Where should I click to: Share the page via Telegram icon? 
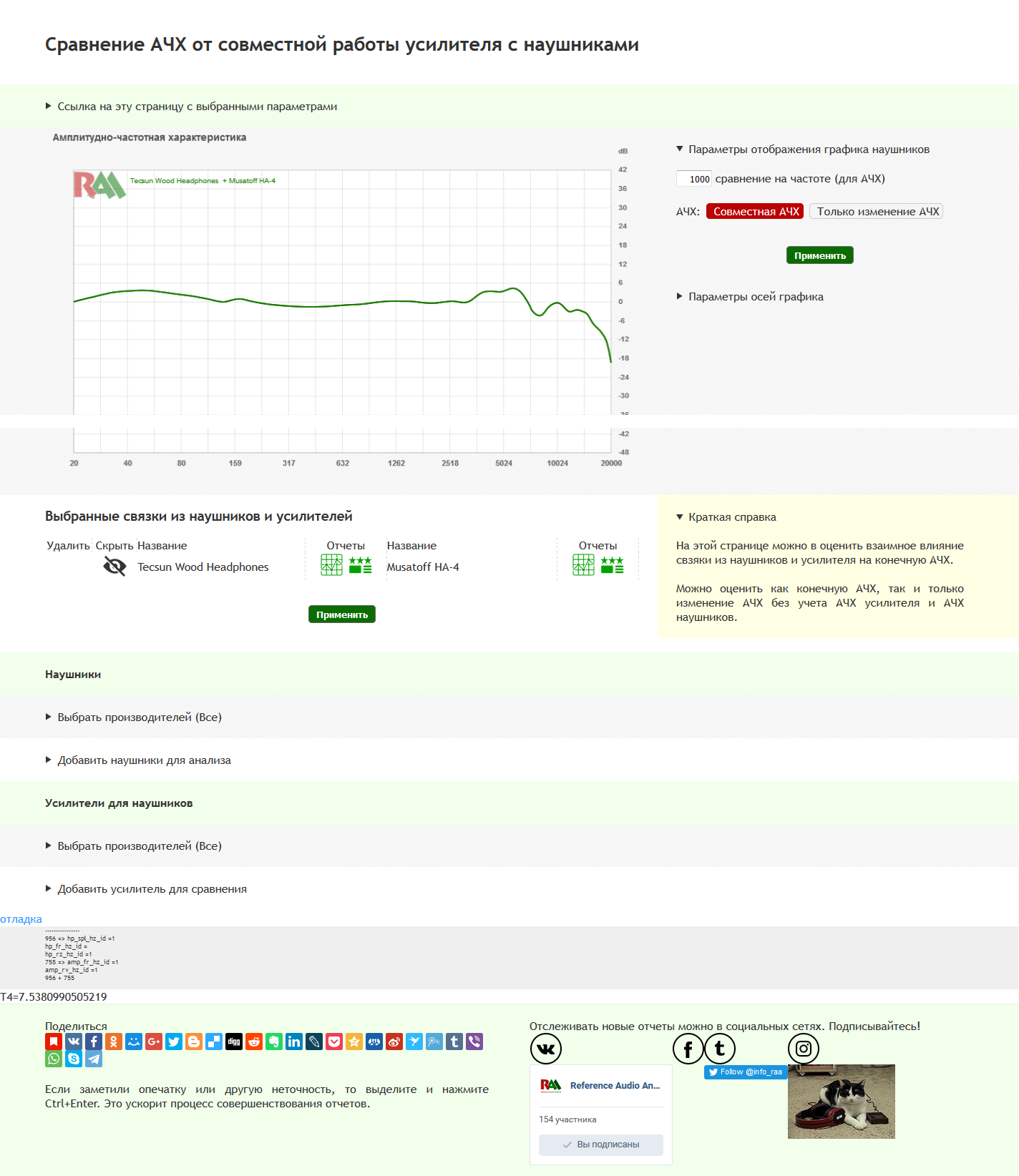pos(94,1059)
